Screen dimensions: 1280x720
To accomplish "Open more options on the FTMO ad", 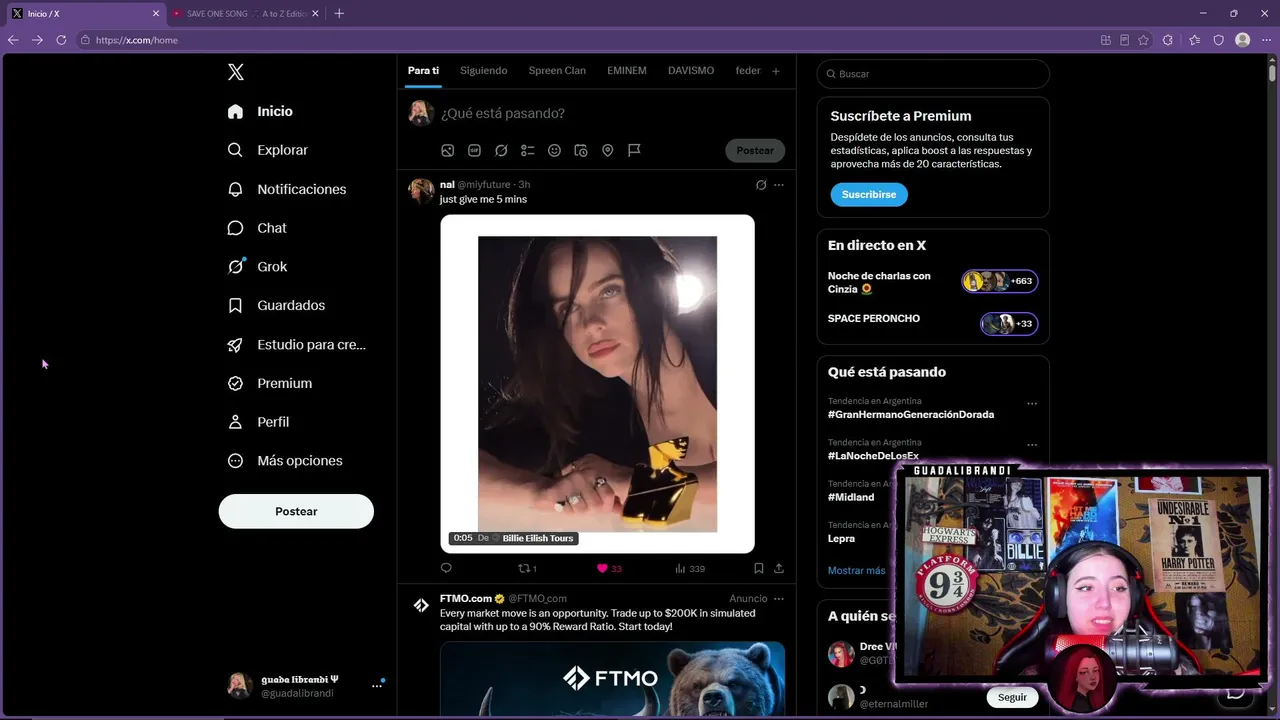I will [779, 598].
